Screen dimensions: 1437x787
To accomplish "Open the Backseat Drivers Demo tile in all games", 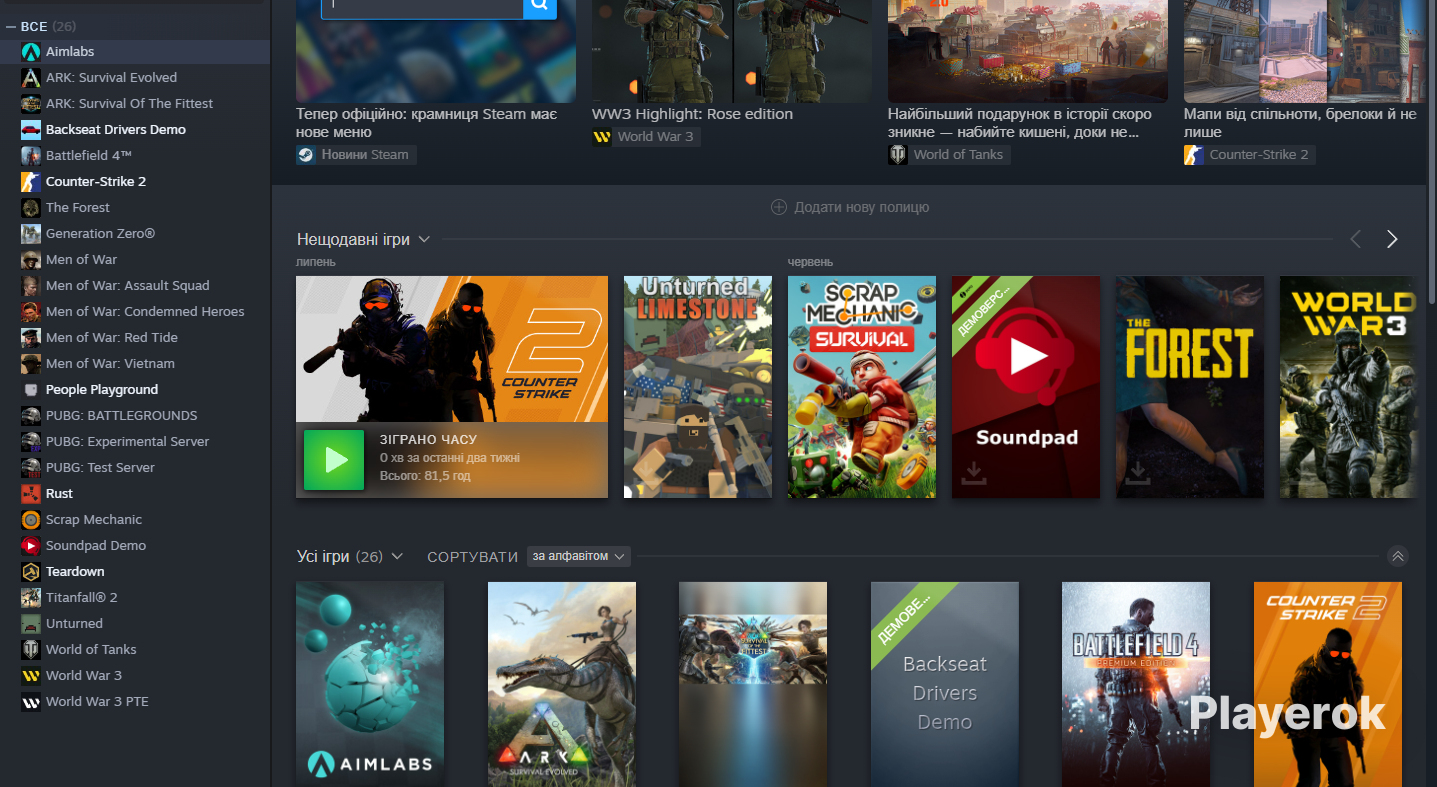I will [945, 684].
